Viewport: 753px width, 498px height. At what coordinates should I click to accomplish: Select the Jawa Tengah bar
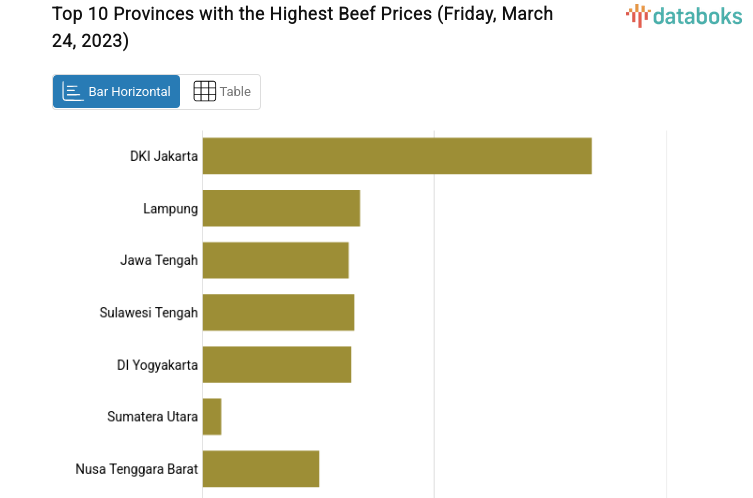(275, 260)
